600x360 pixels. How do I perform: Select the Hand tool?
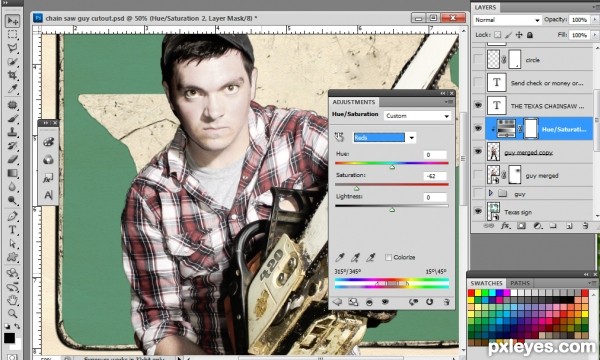[12, 299]
